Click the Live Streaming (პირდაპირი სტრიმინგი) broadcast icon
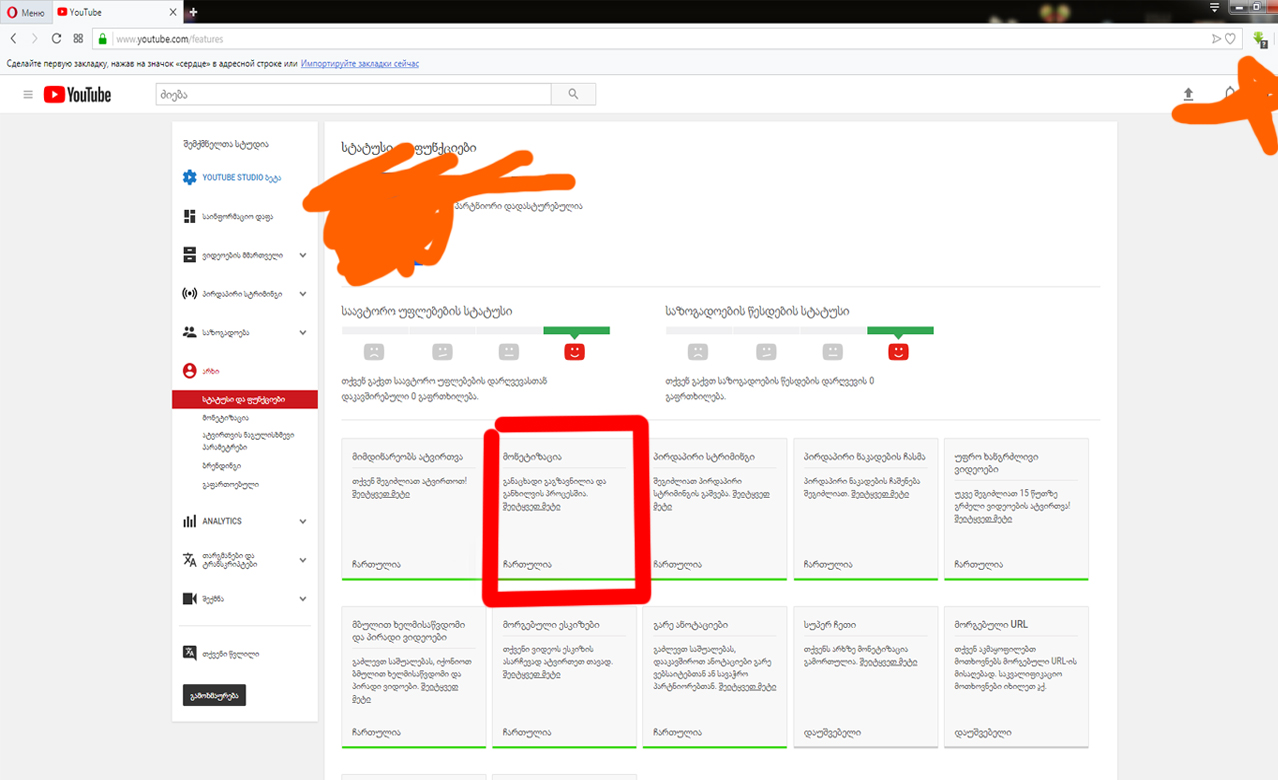 189,294
